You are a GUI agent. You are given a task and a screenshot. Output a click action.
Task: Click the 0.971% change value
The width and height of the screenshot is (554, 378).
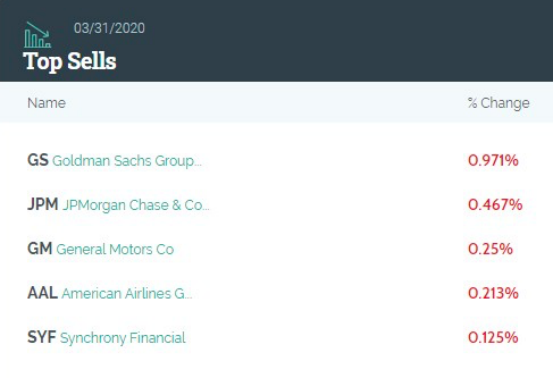[x=493, y=160]
